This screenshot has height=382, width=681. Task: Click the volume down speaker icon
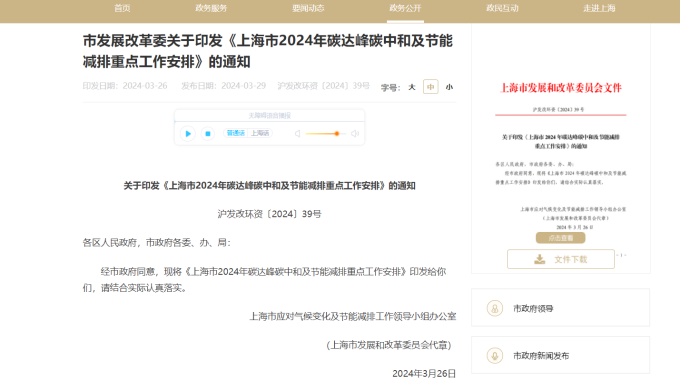click(x=298, y=134)
